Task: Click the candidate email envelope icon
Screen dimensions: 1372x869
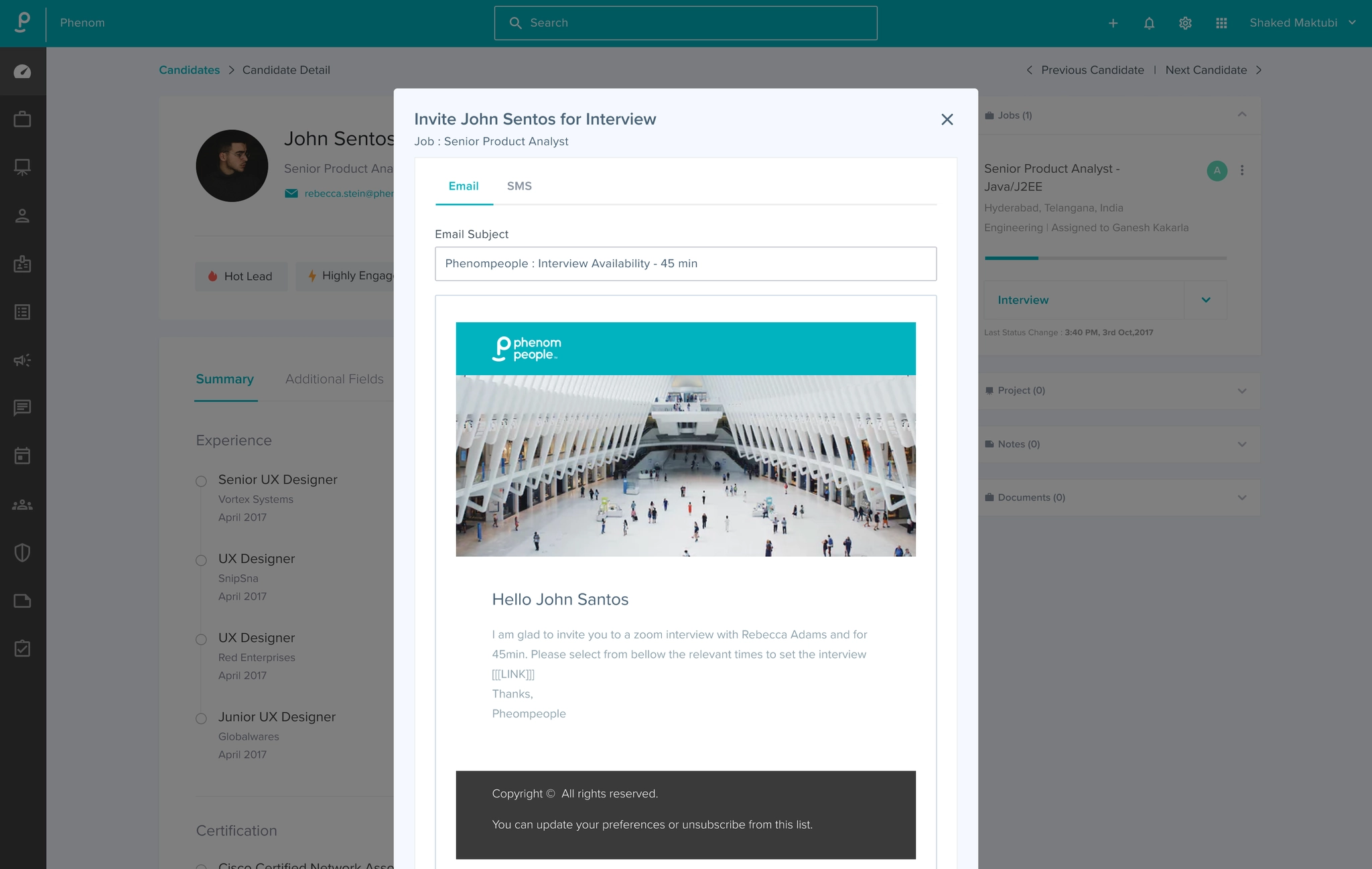Action: [x=291, y=194]
